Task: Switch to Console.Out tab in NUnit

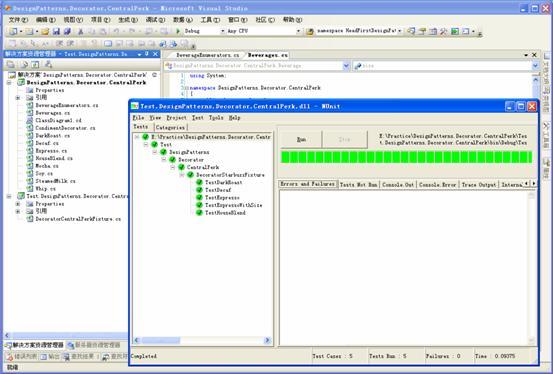Action: 398,185
